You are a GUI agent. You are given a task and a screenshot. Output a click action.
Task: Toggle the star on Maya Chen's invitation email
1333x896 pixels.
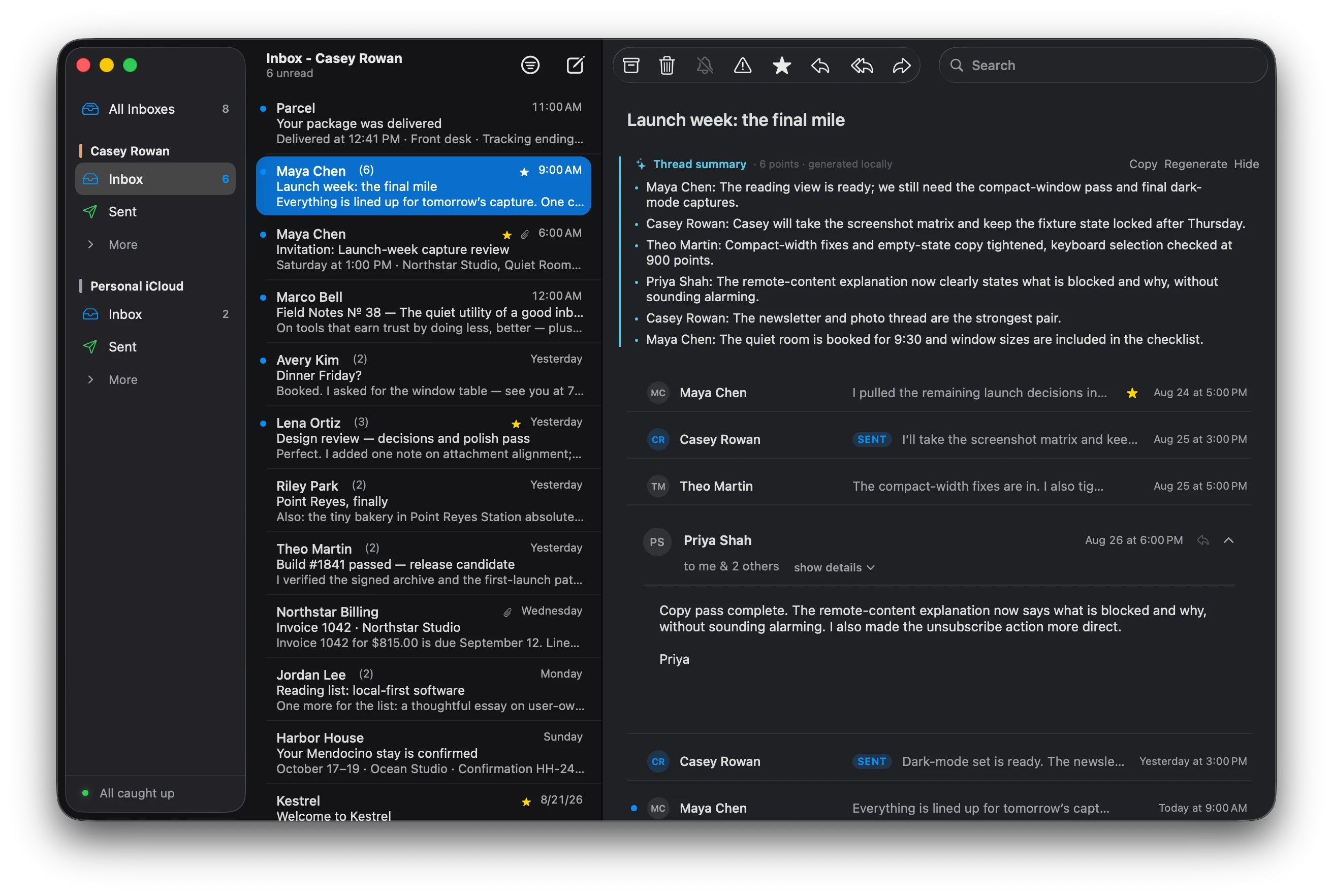point(507,235)
